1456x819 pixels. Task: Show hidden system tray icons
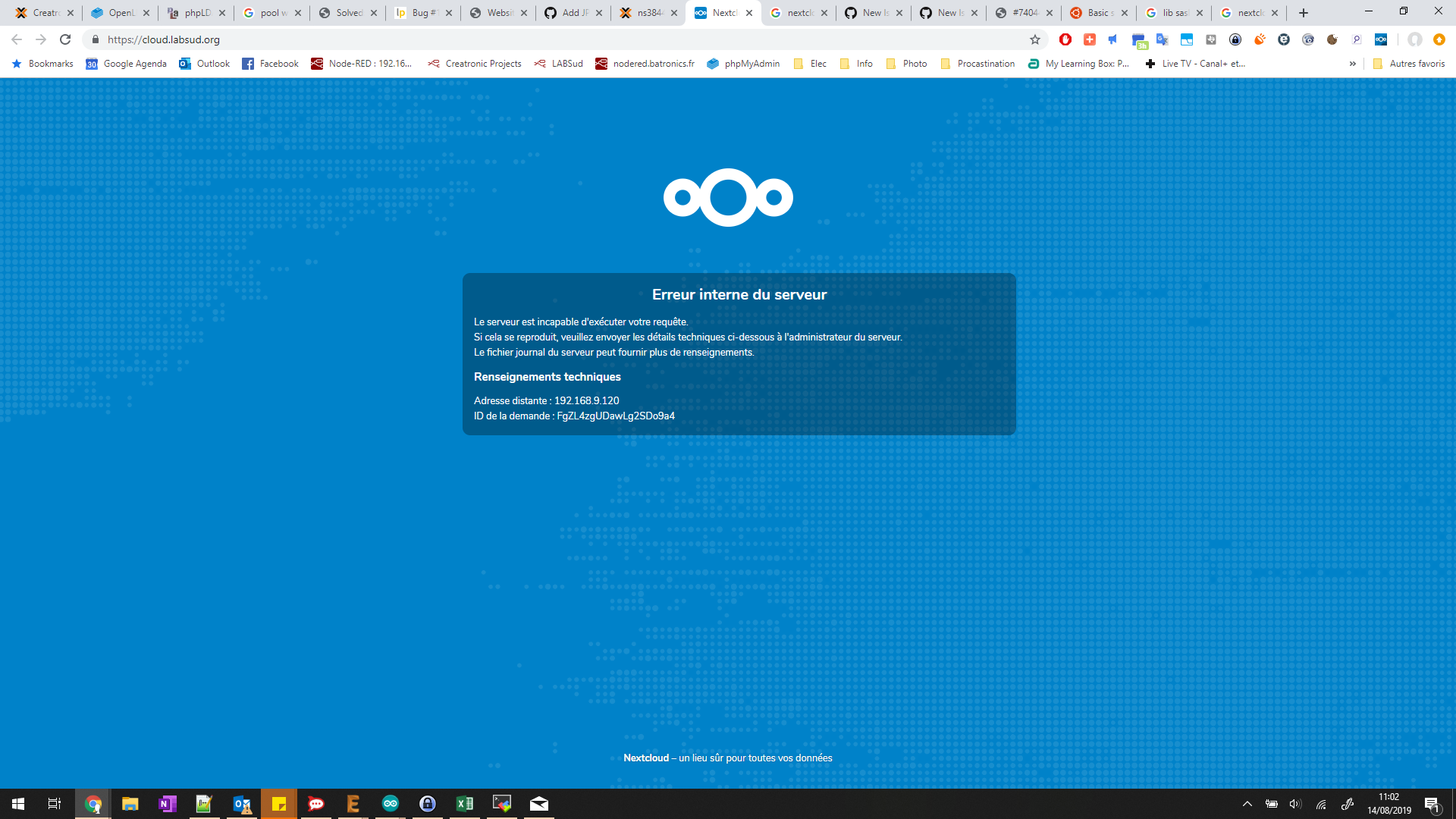coord(1247,804)
